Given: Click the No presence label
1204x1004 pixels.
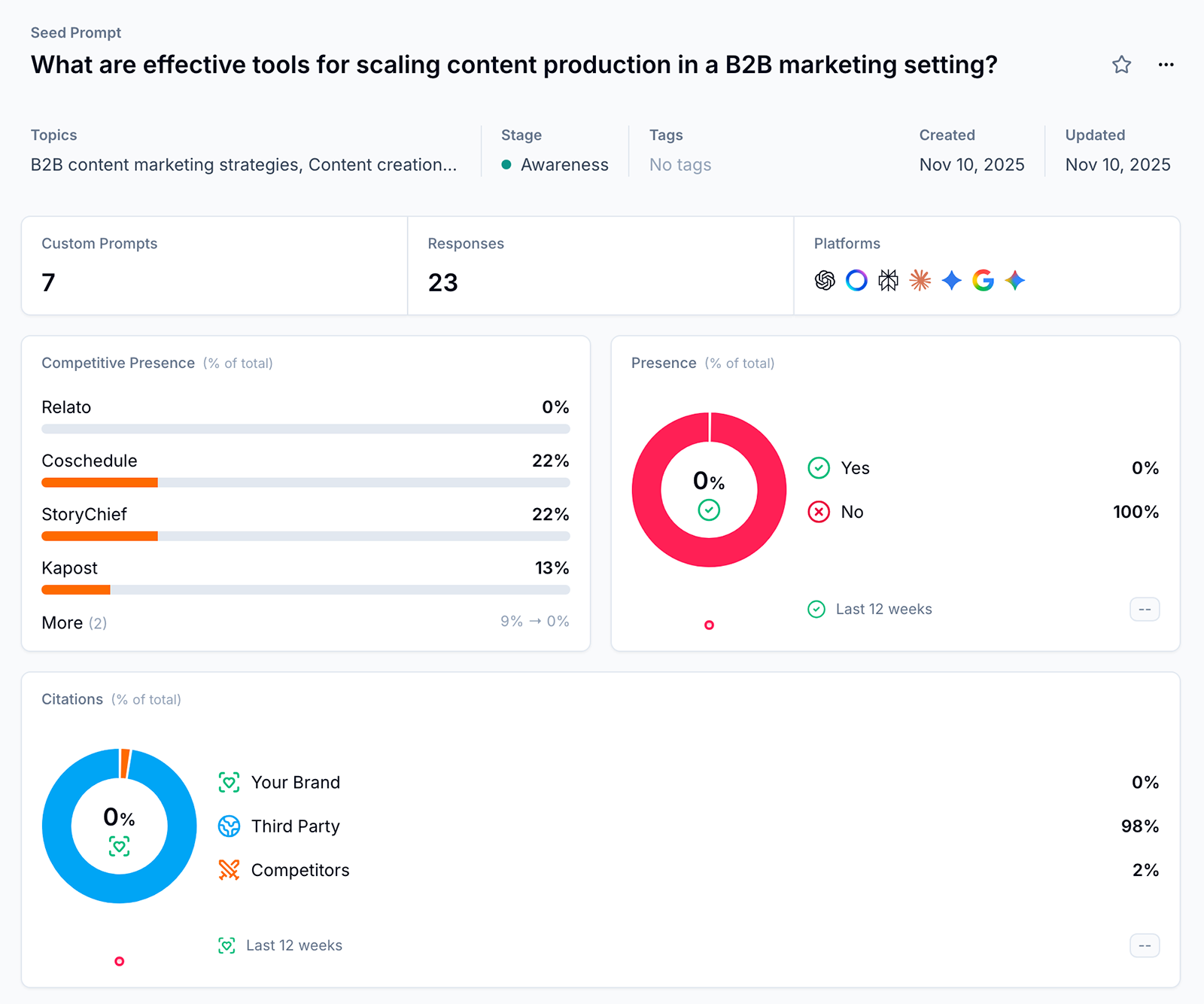Looking at the screenshot, I should 852,512.
